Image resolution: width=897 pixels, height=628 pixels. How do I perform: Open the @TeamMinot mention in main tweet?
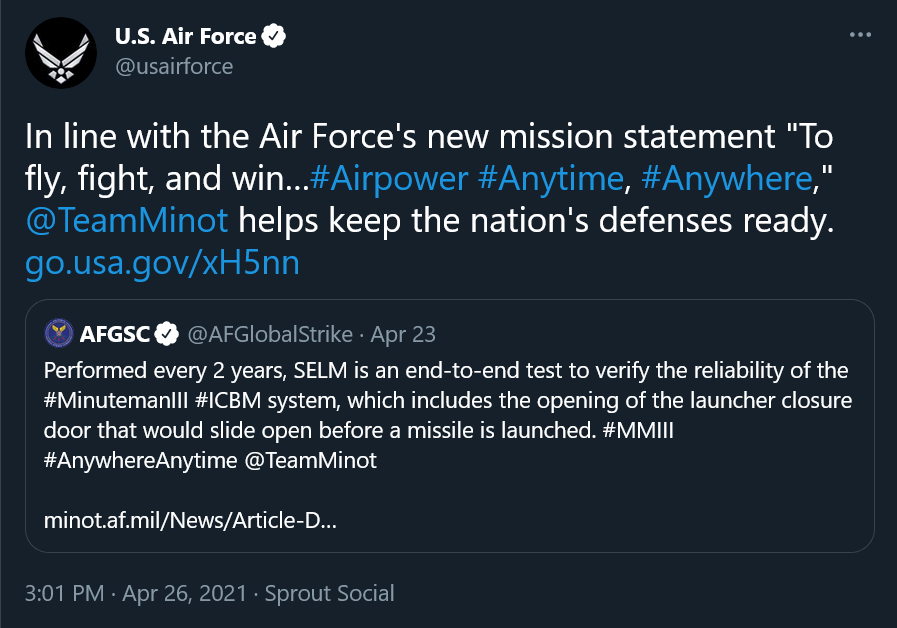[x=127, y=220]
